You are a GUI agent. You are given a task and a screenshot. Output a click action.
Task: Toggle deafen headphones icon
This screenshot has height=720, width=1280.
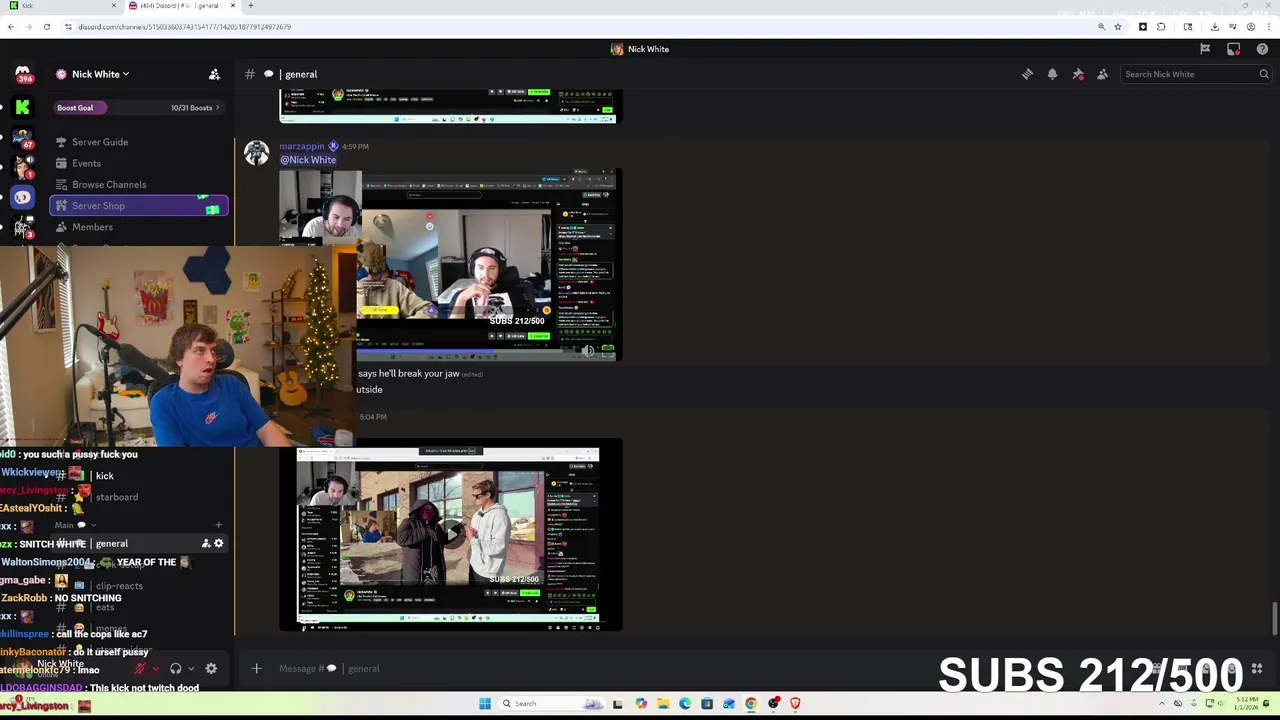[176, 668]
